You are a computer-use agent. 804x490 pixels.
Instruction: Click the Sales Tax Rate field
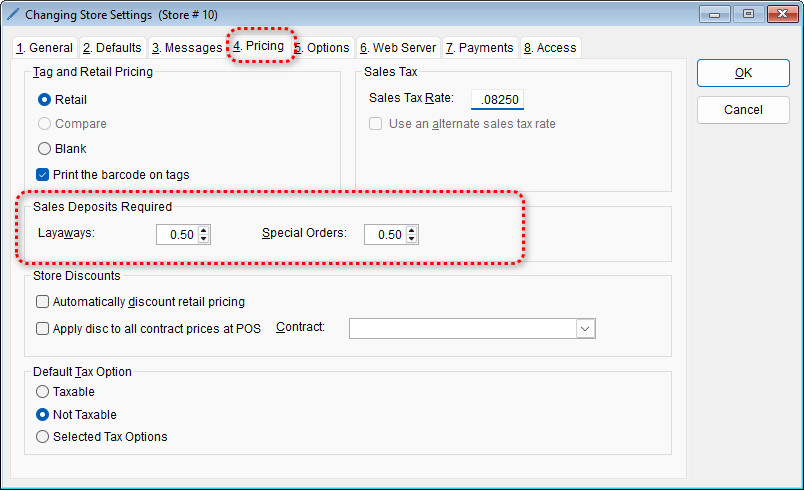[x=497, y=99]
